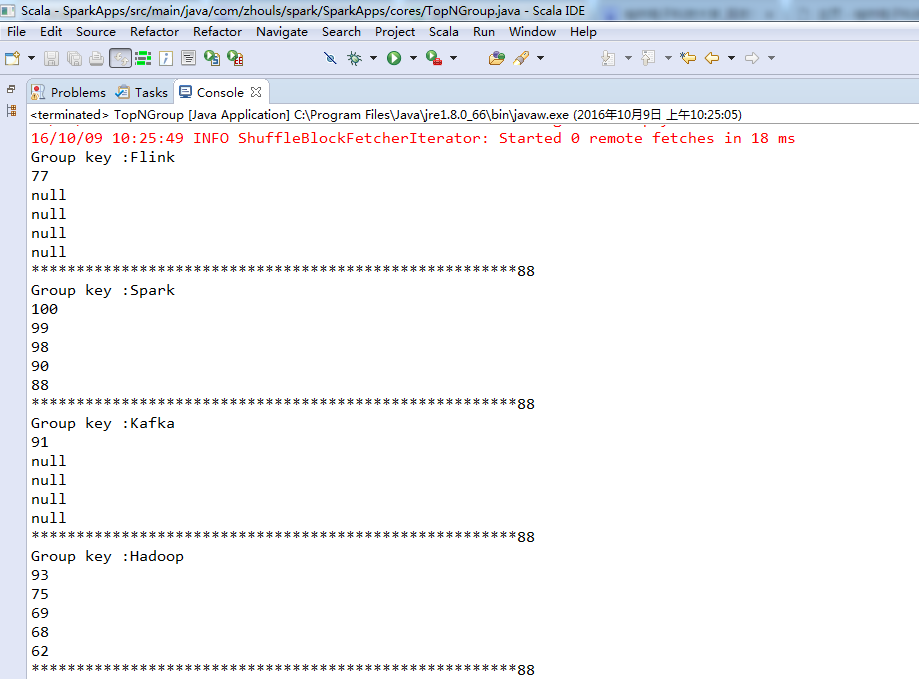Click the text cursor page toolbar icon

coord(166,58)
